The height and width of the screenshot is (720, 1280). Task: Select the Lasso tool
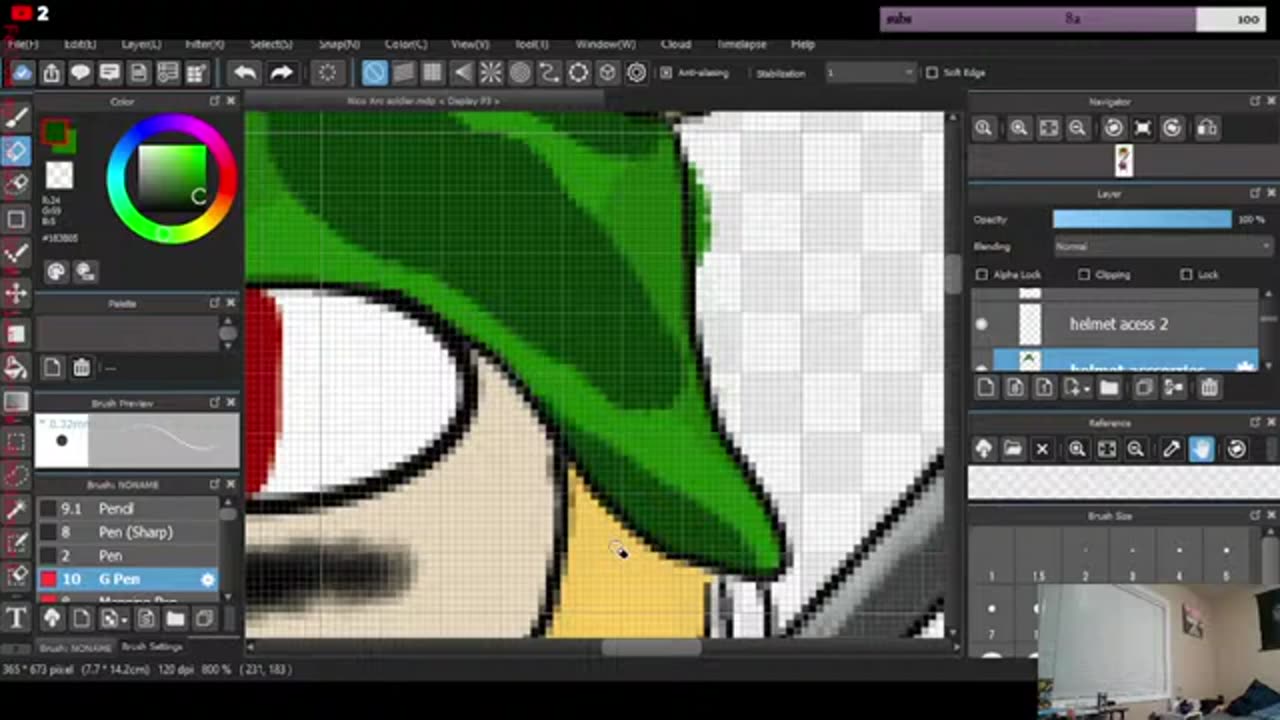coord(16,474)
